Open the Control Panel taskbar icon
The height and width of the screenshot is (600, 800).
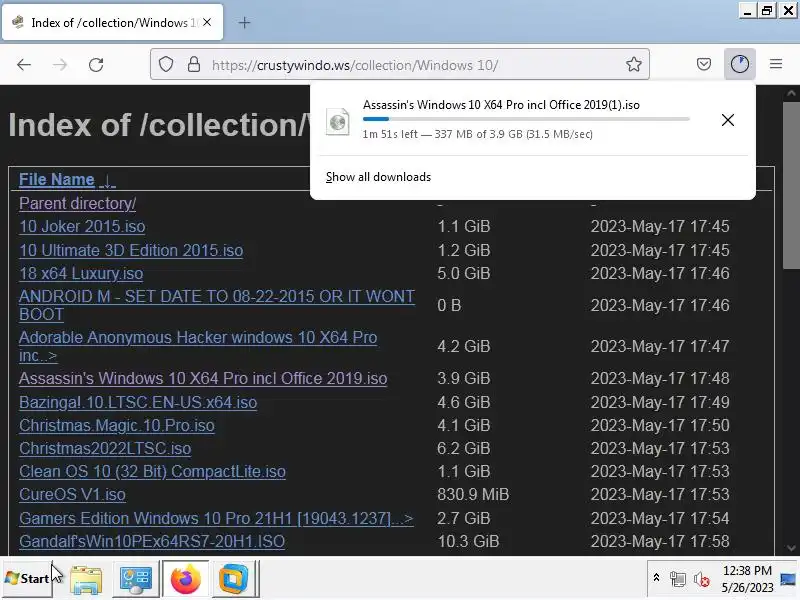point(135,580)
